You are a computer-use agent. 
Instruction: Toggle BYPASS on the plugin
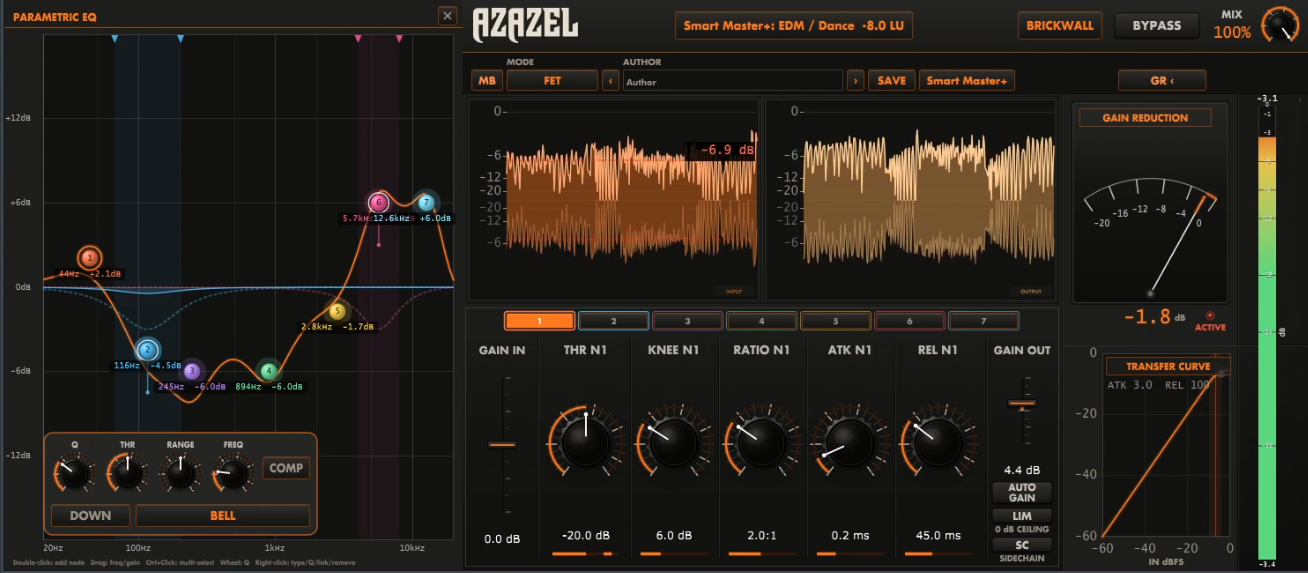coord(1156,26)
